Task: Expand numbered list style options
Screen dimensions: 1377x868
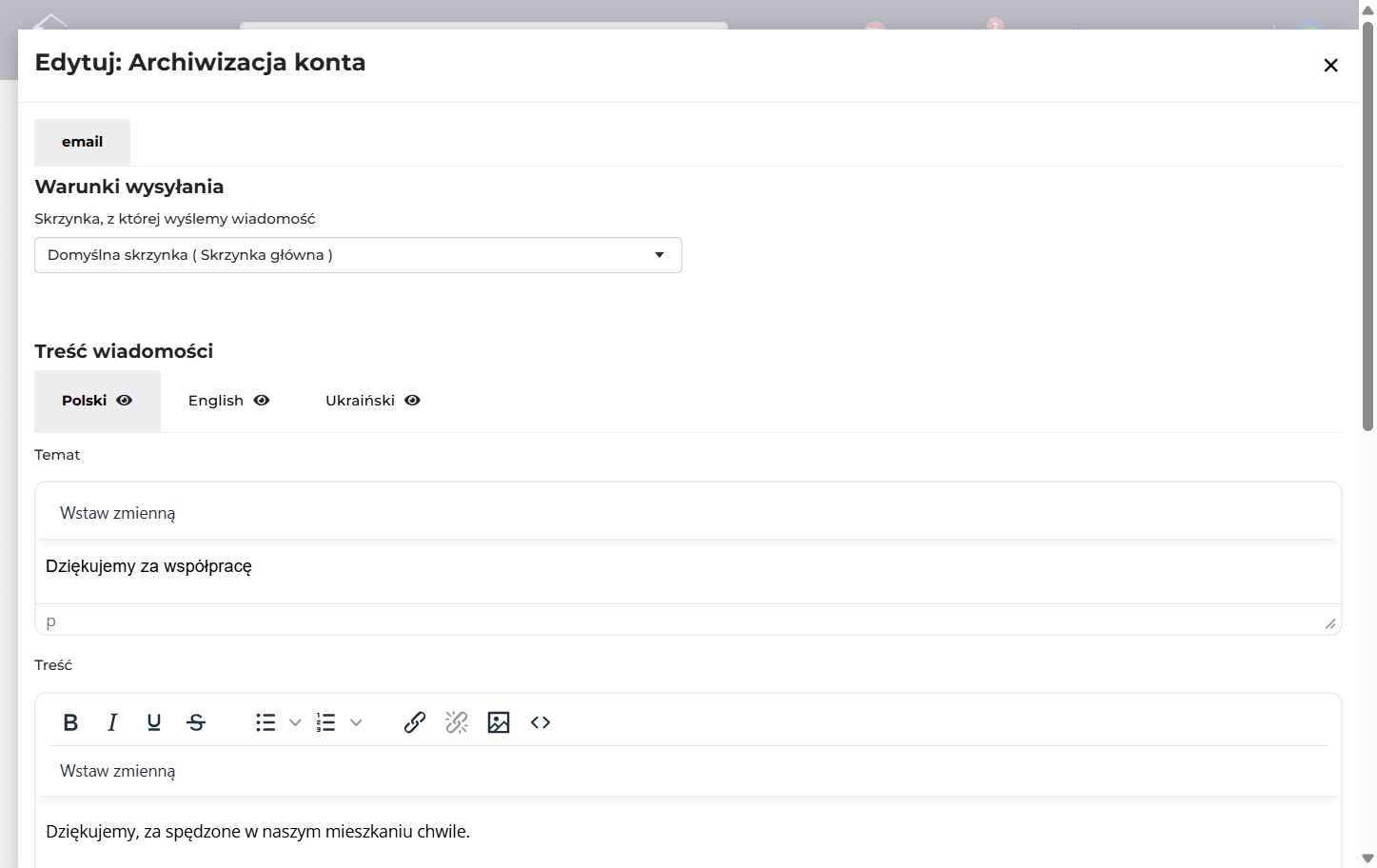Action: tap(356, 722)
